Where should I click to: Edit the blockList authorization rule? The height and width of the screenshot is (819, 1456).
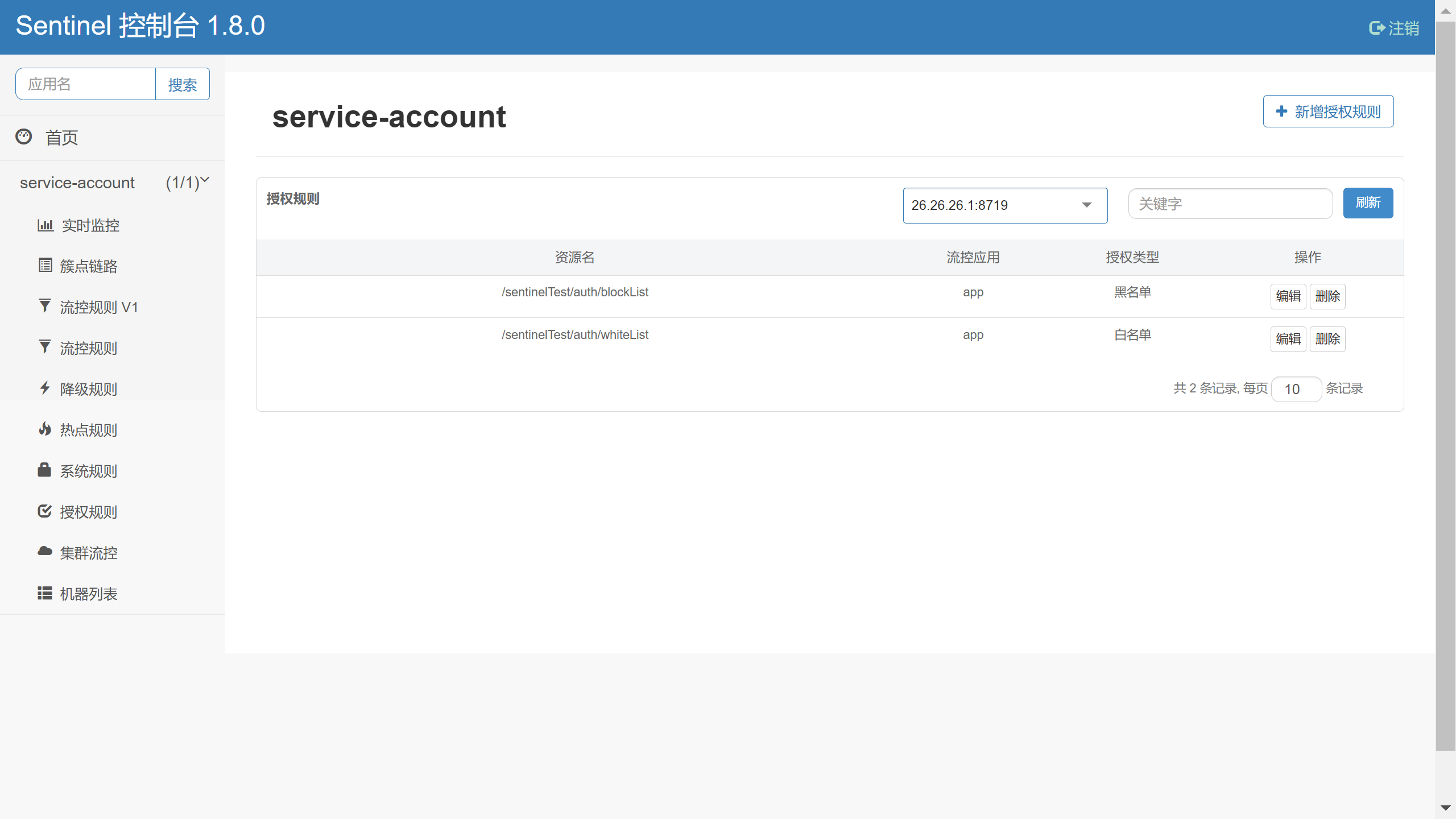click(x=1288, y=296)
